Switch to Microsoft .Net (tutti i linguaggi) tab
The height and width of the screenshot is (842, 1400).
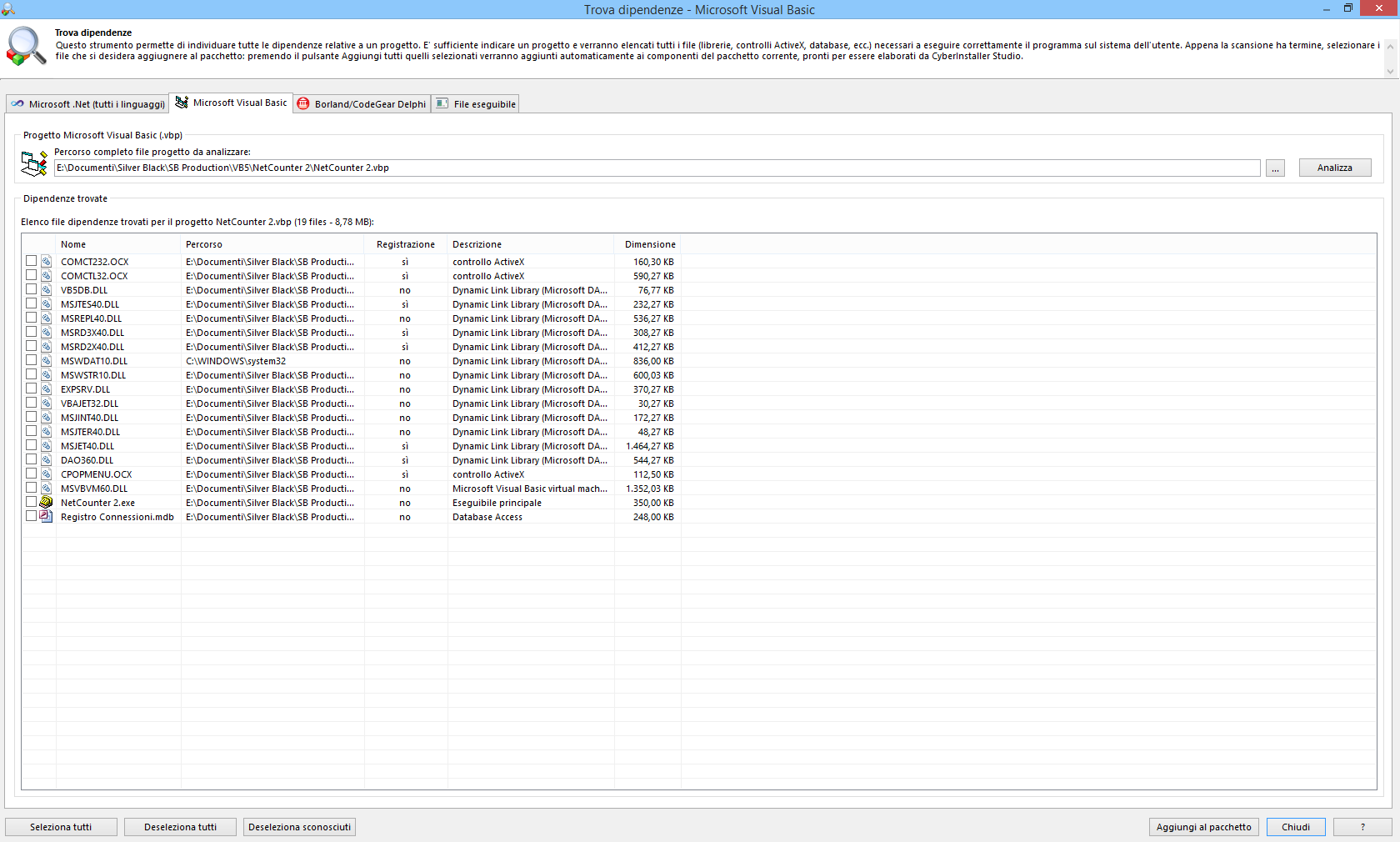[87, 104]
